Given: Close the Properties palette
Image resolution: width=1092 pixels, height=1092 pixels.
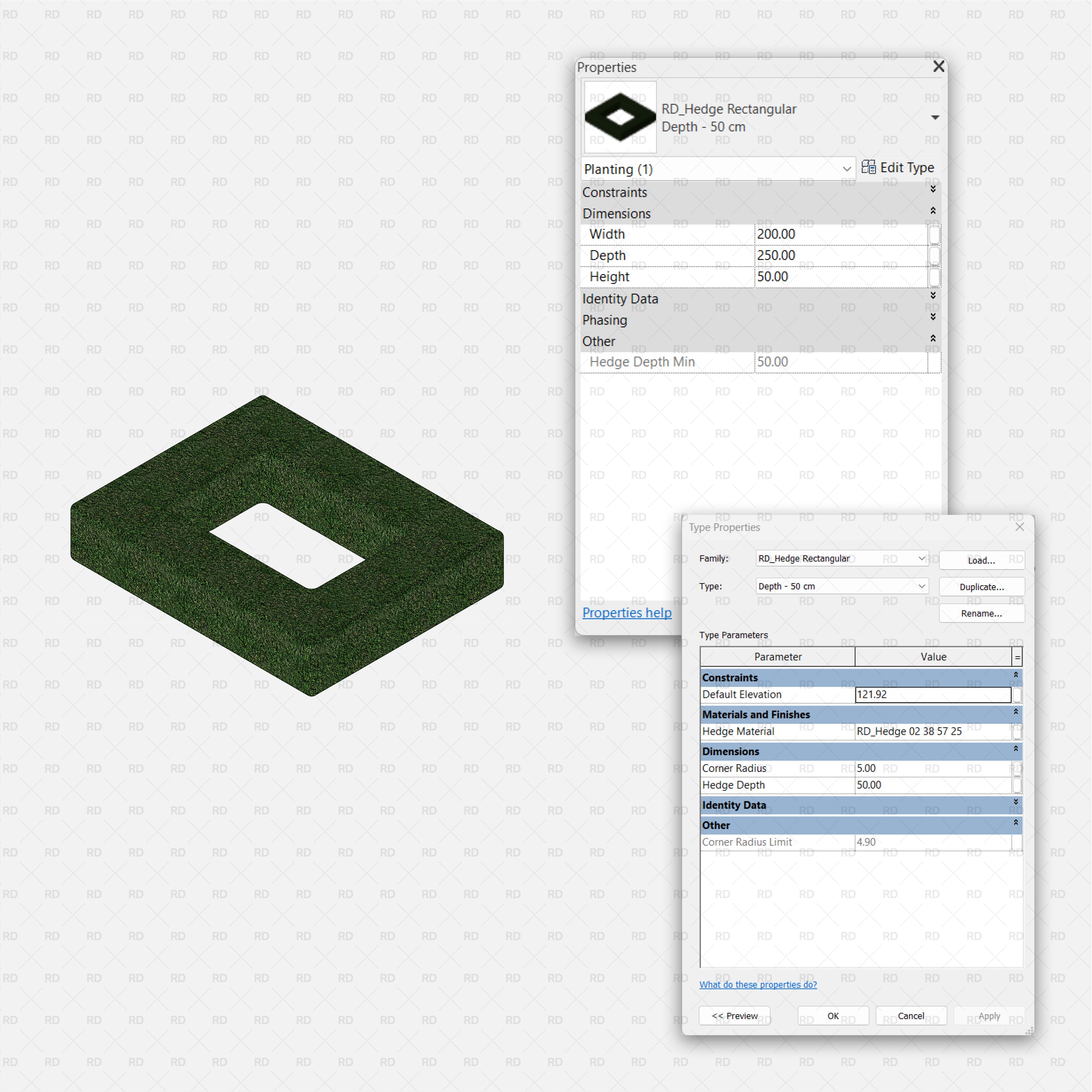Looking at the screenshot, I should 938,67.
